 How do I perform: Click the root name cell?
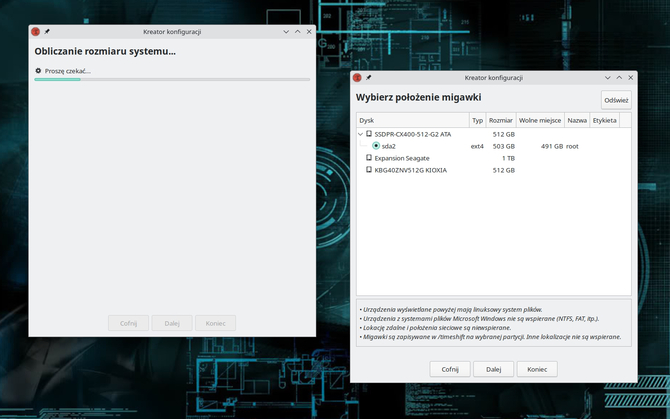pyautogui.click(x=572, y=146)
